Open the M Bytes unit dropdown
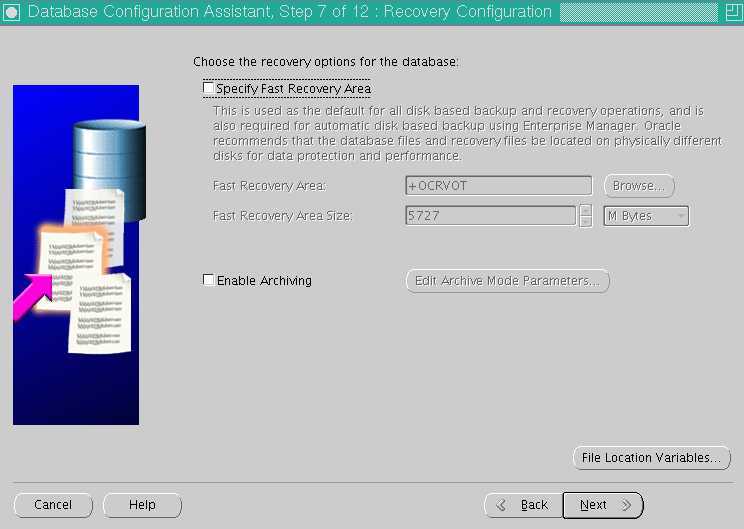744x529 pixels. point(646,216)
